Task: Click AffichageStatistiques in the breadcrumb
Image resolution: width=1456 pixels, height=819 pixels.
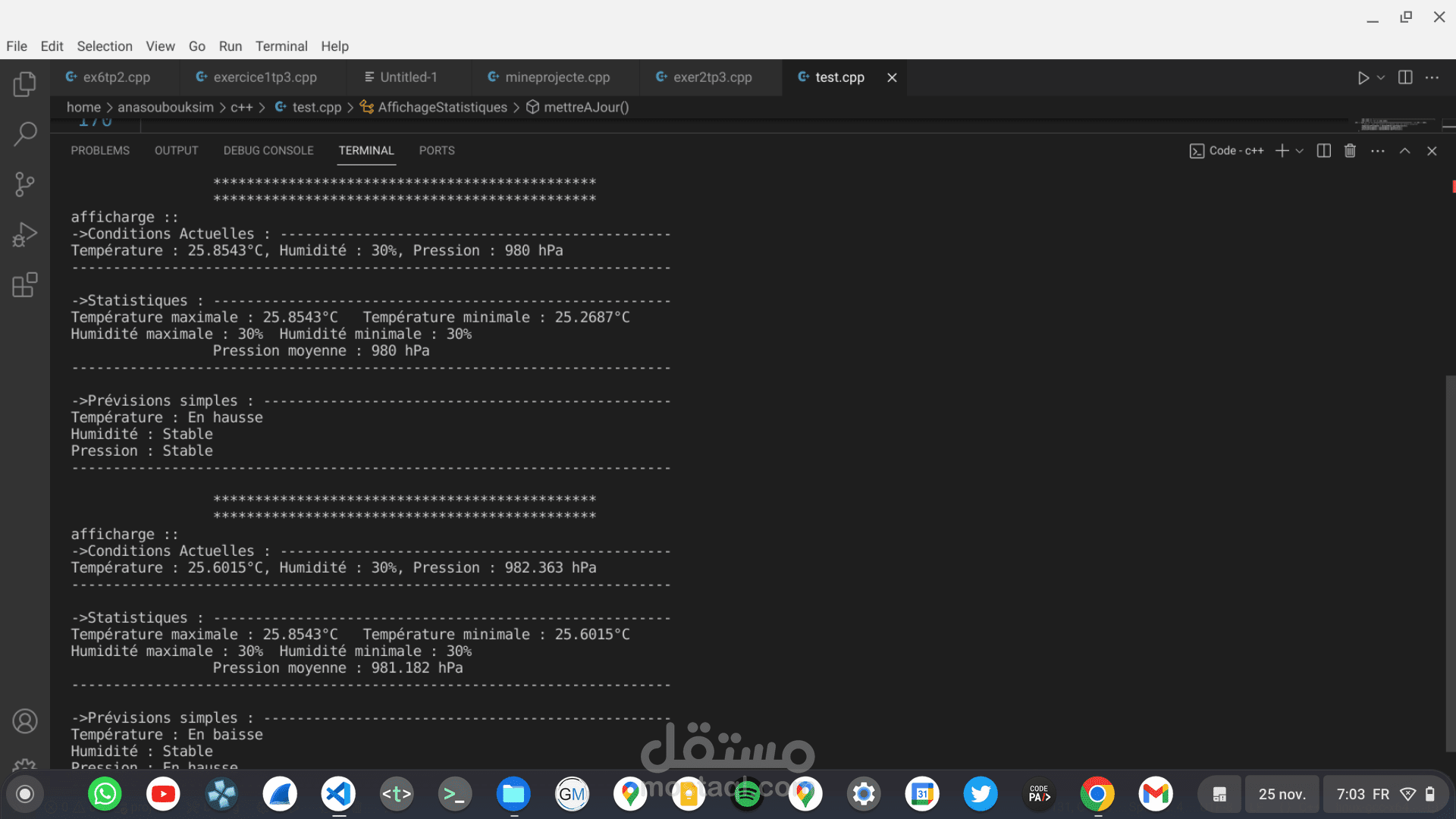Action: 442,108
